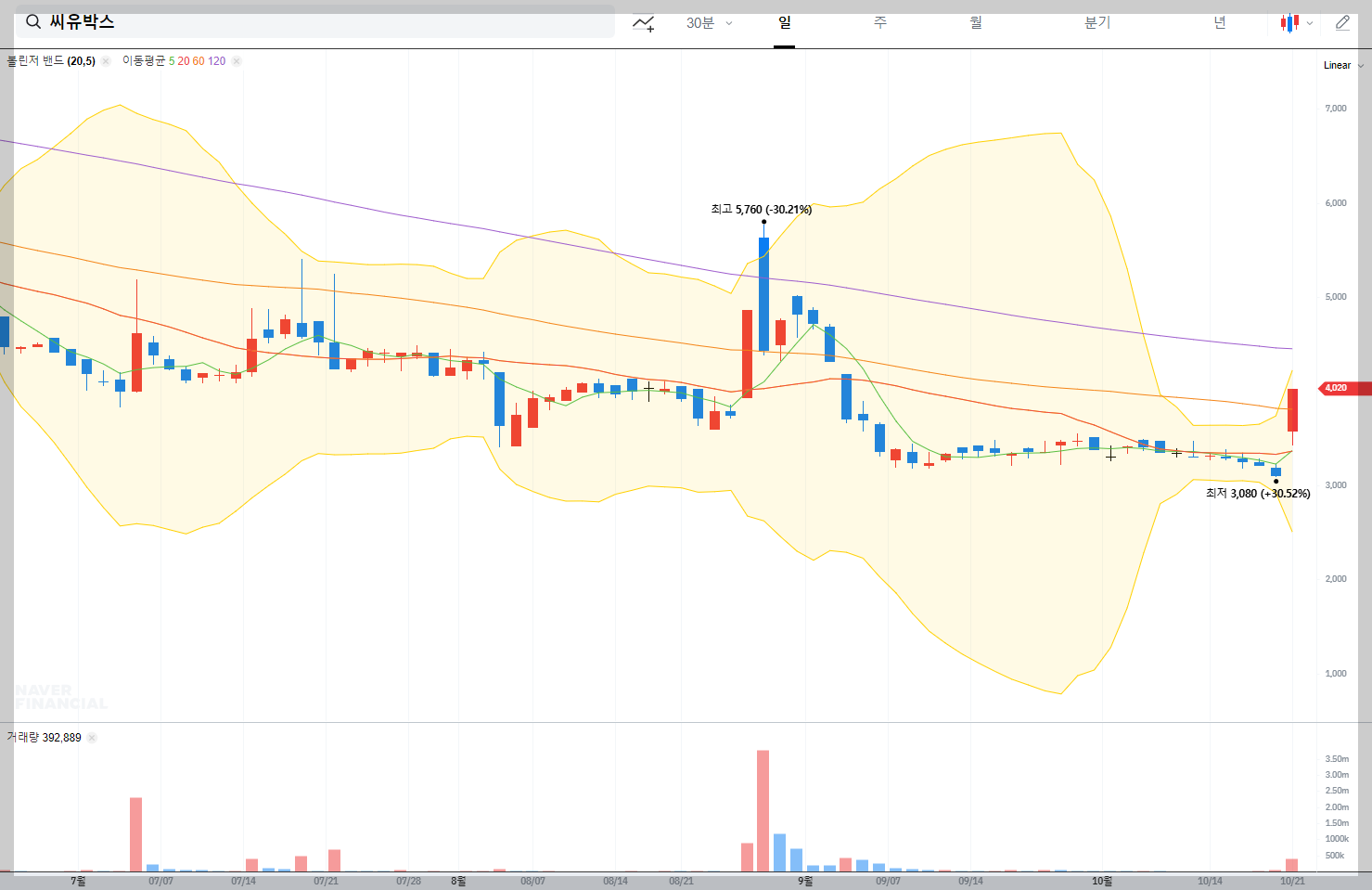1372x890 pixels.
Task: Click the current price tag 4,020
Action: click(1343, 388)
